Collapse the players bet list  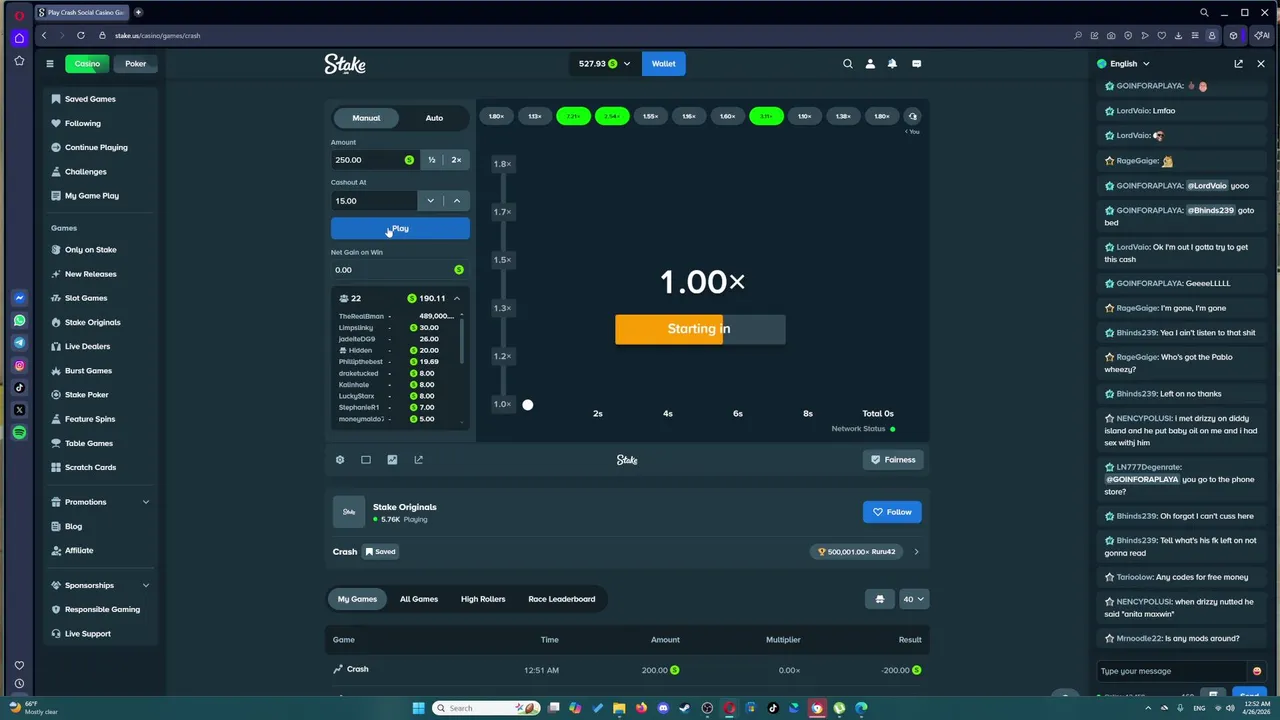(457, 298)
